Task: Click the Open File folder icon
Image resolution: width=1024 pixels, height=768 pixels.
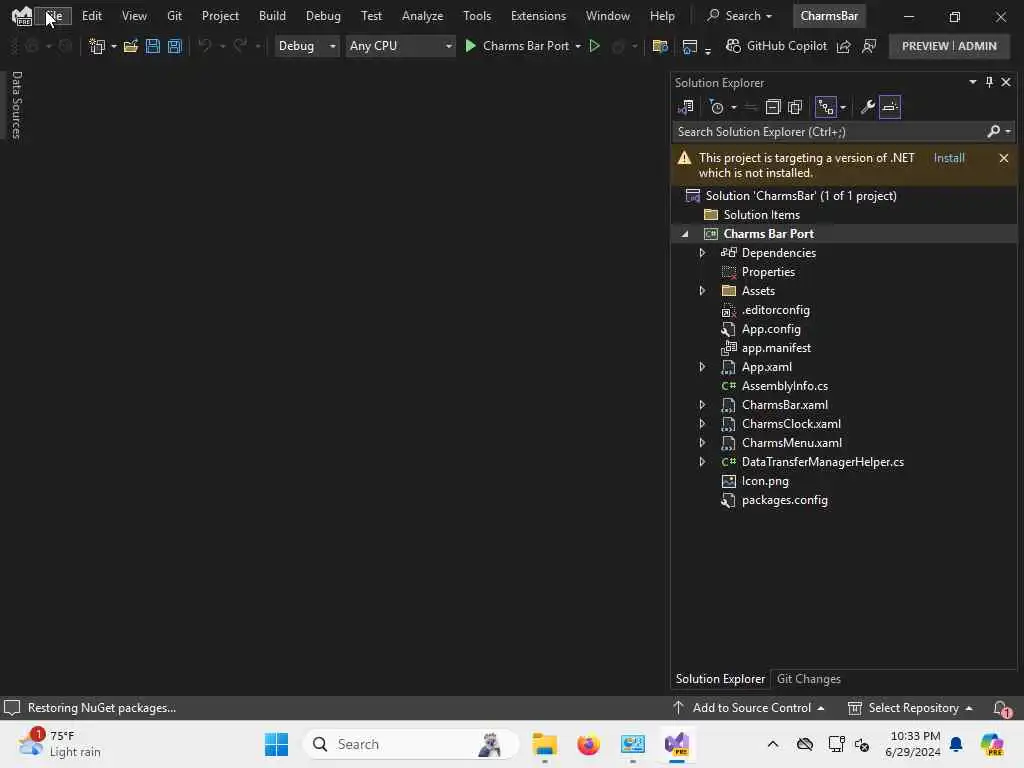Action: pyautogui.click(x=131, y=46)
